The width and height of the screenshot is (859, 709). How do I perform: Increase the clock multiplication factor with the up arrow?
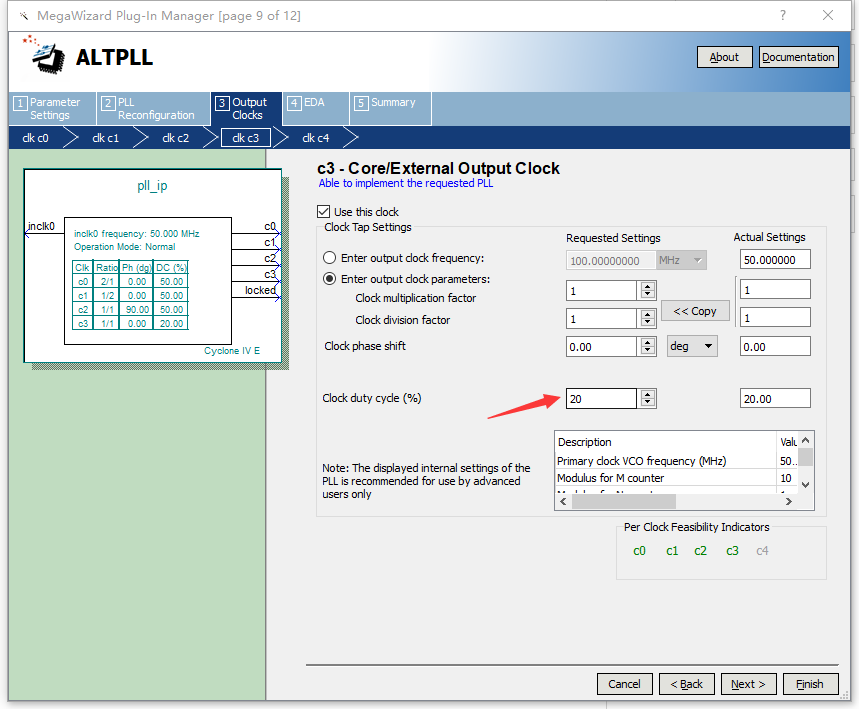tap(648, 286)
